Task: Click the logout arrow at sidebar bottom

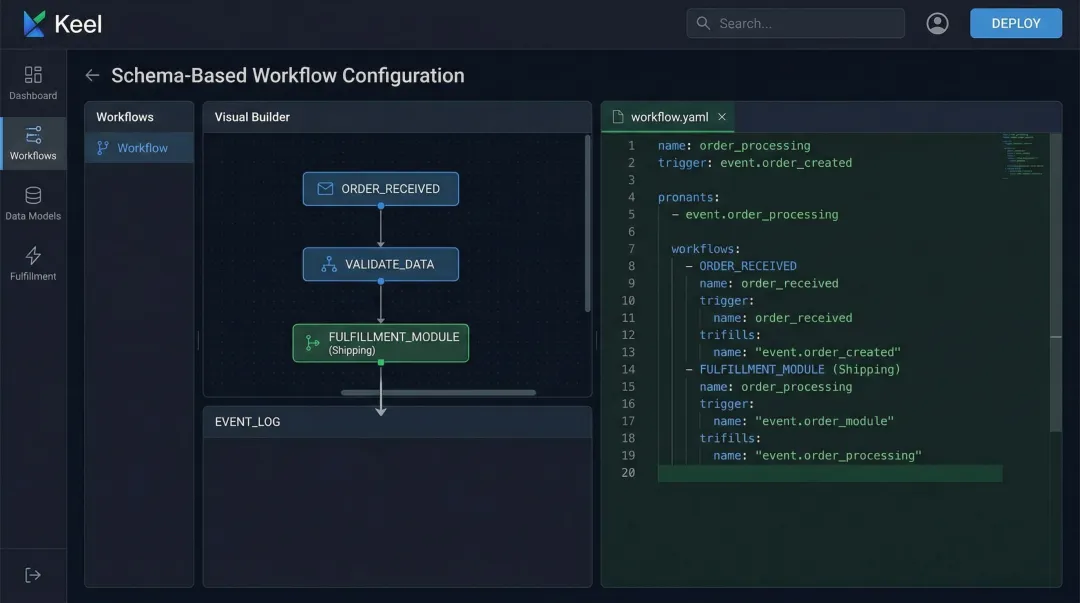Action: (32, 574)
